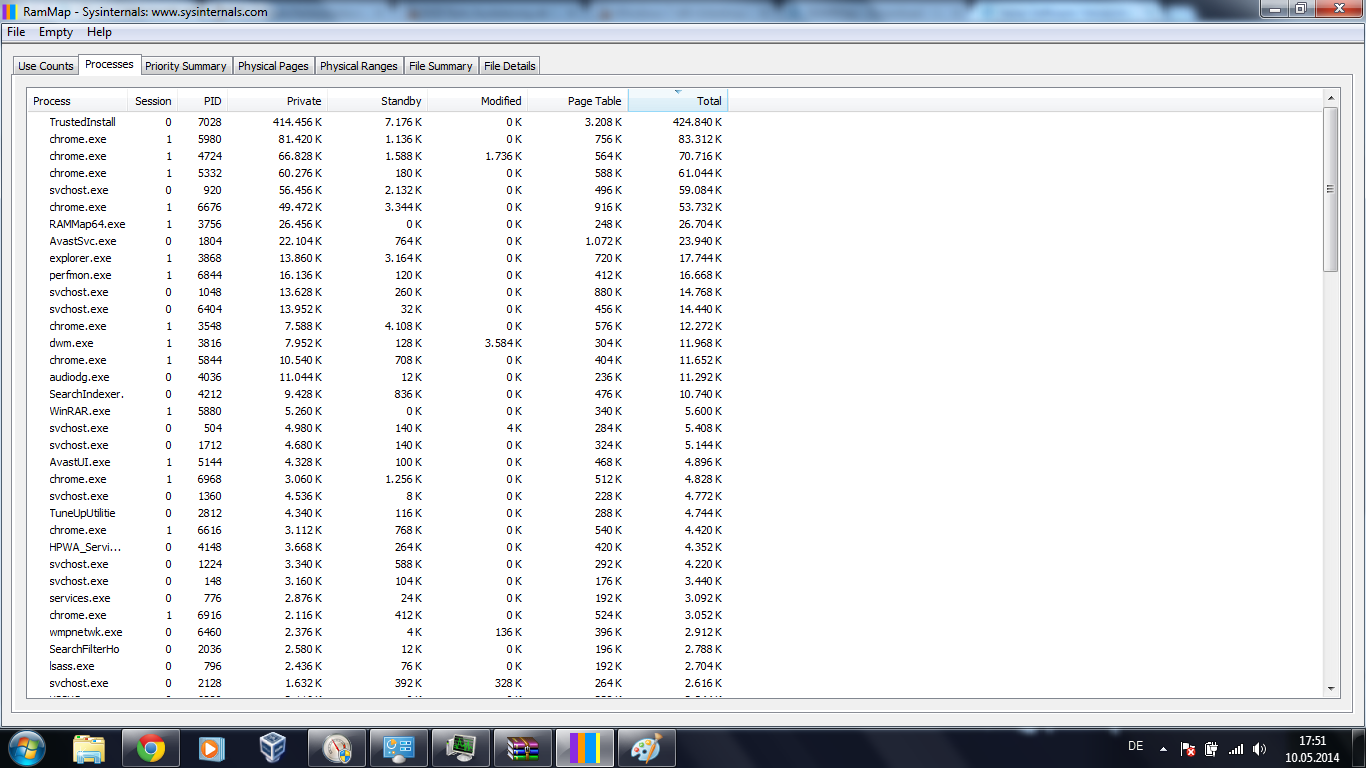This screenshot has width=1366, height=768.
Task: Switch to the Use Counts tab
Action: [46, 66]
